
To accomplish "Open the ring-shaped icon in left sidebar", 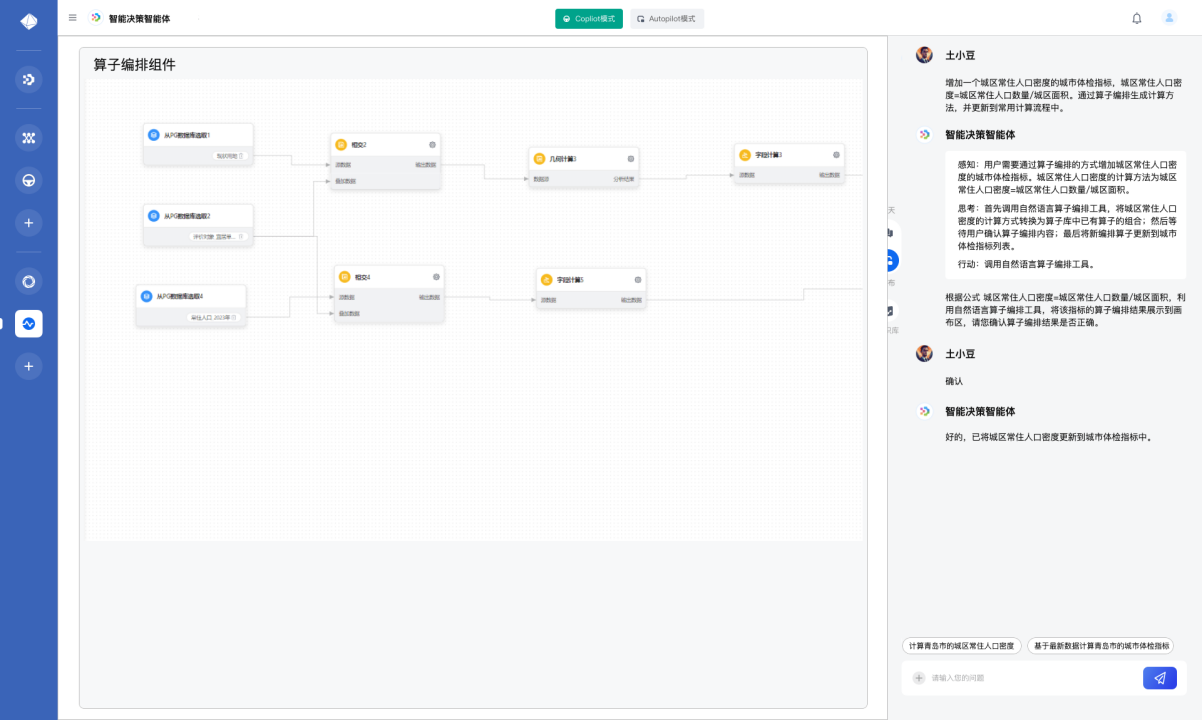I will point(29,281).
